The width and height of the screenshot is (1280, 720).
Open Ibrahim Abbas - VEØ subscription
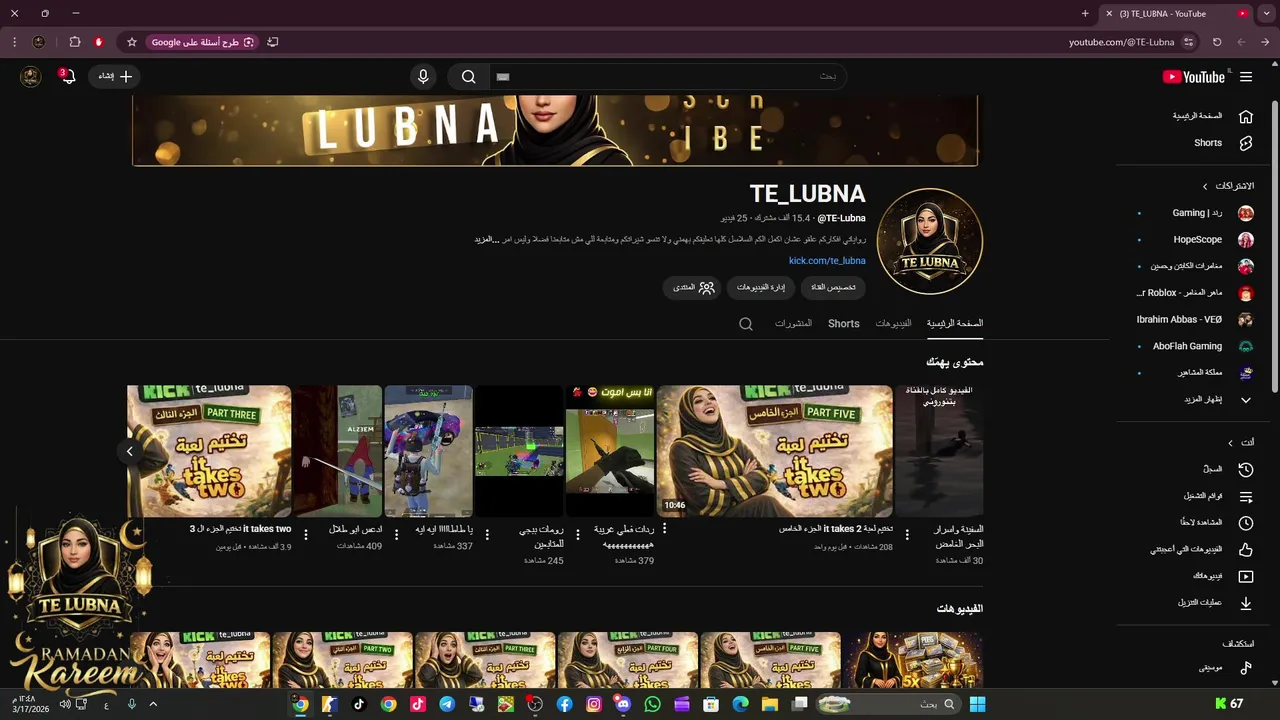1196,320
